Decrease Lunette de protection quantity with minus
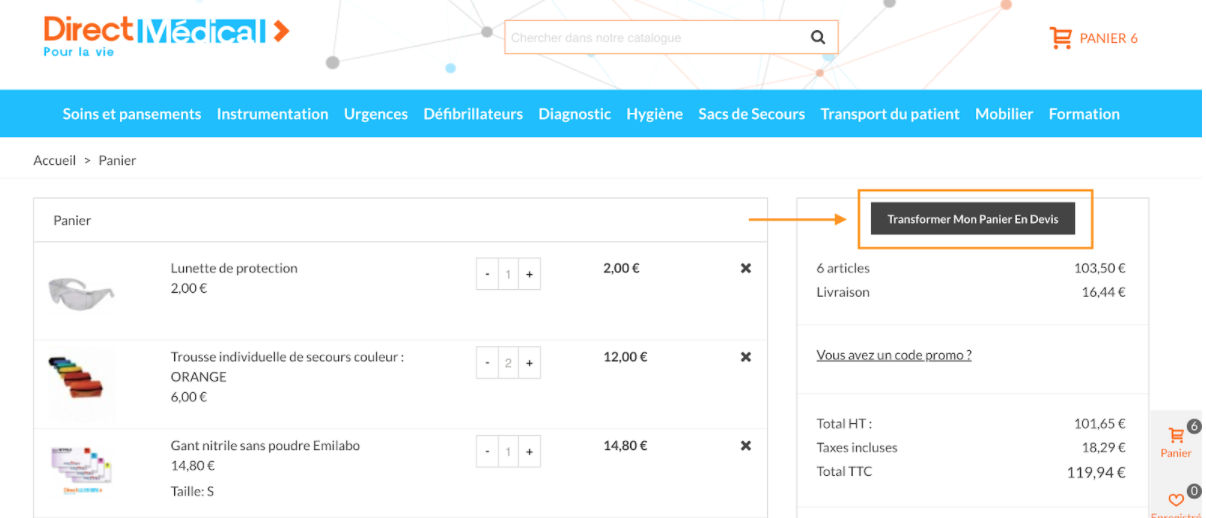 [487, 274]
